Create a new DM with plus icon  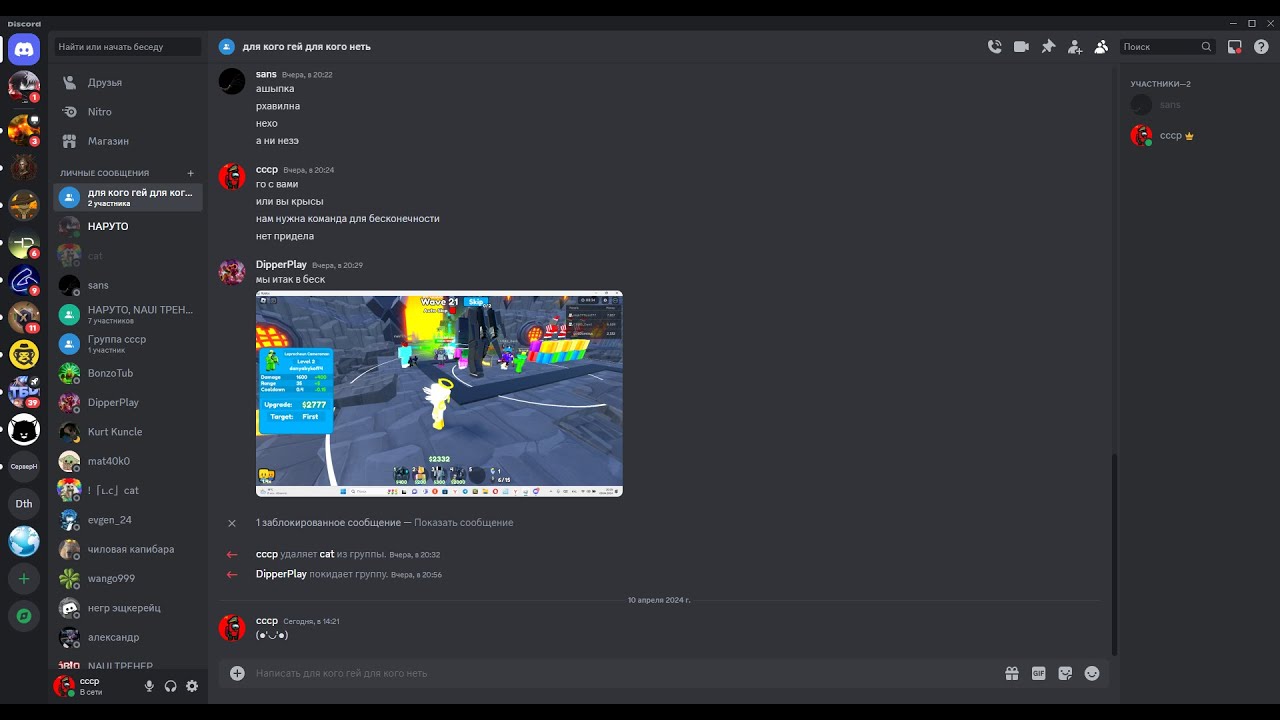[191, 173]
